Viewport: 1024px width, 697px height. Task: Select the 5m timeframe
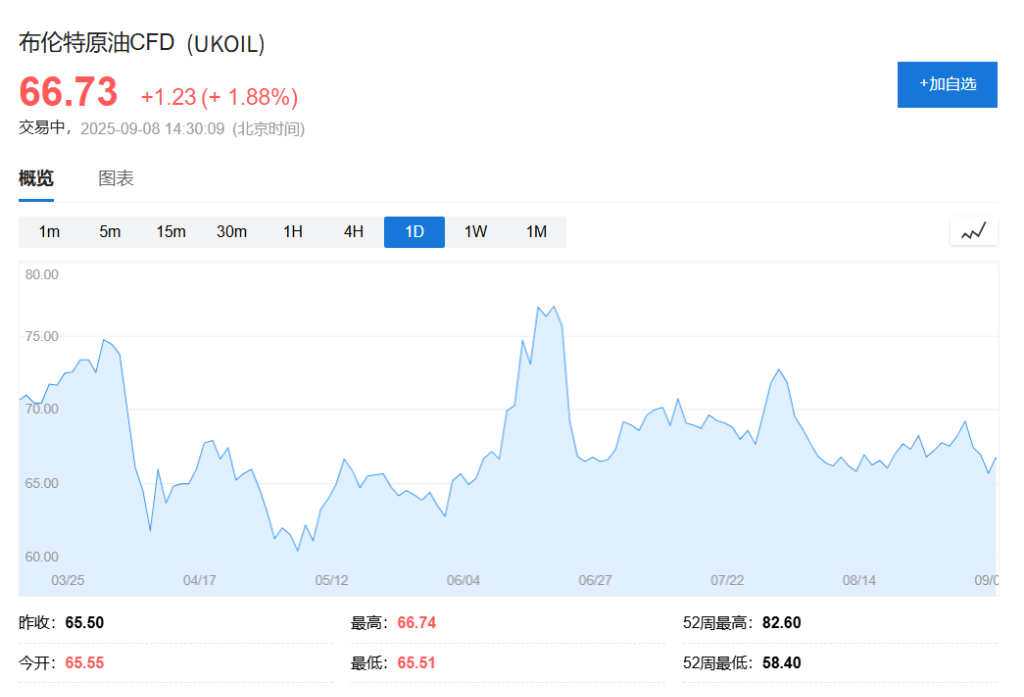point(110,232)
